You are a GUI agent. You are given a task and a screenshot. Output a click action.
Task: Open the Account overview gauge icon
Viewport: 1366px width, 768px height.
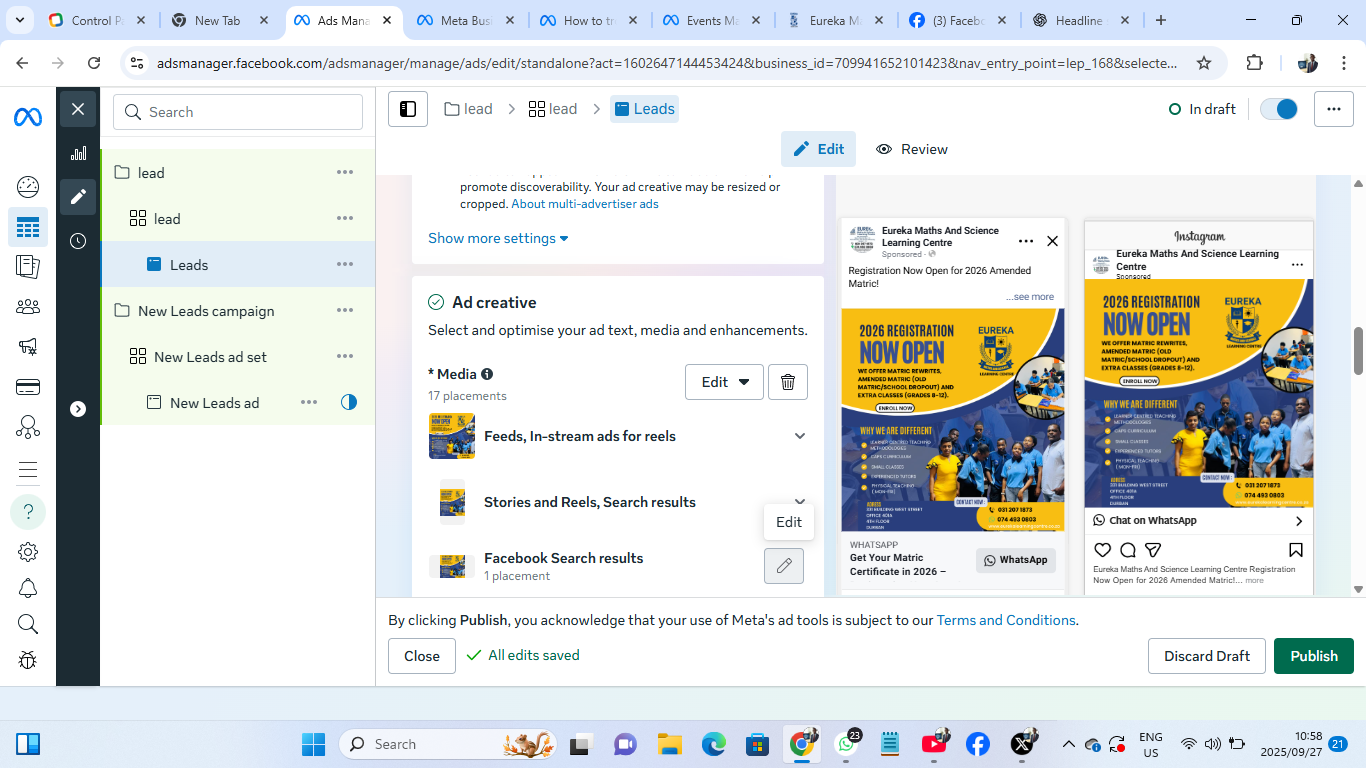coord(28,186)
